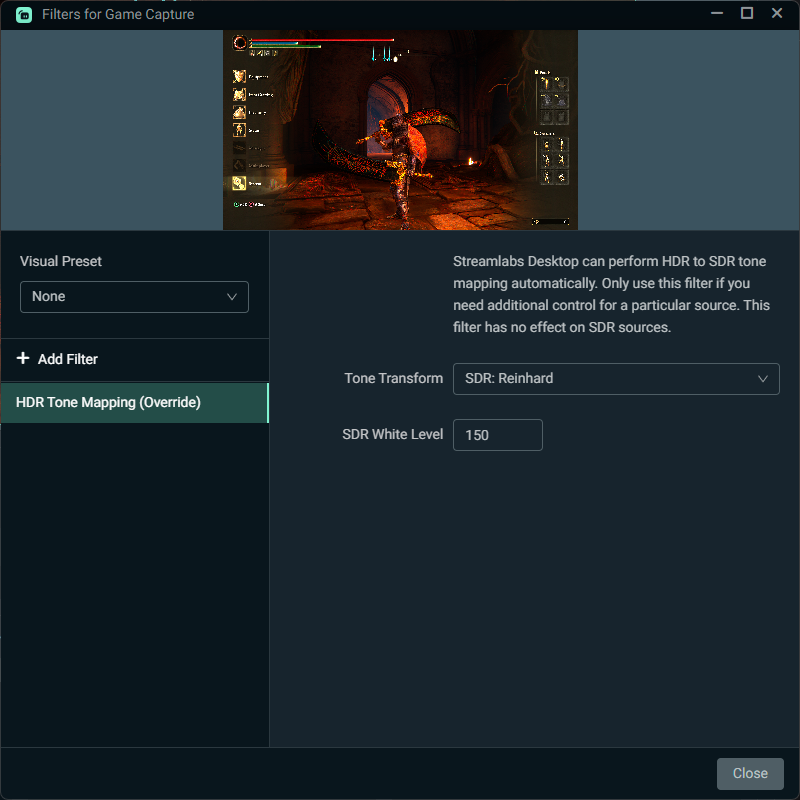Expand the SDR: Reinhard tone transform selector
This screenshot has width=800, height=800.
[x=615, y=379]
